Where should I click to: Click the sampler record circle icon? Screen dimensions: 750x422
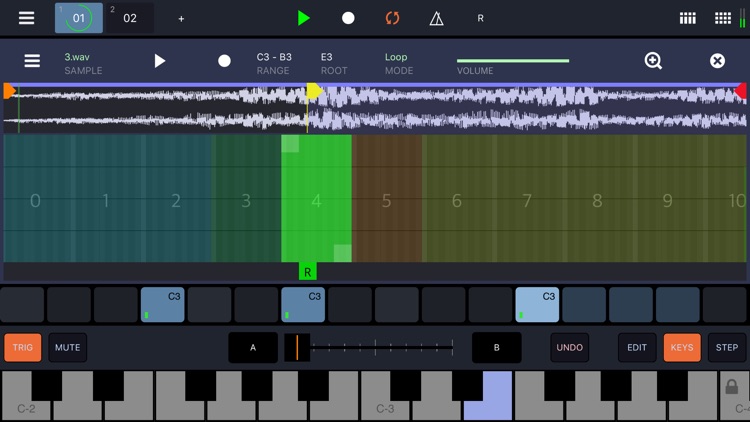224,61
